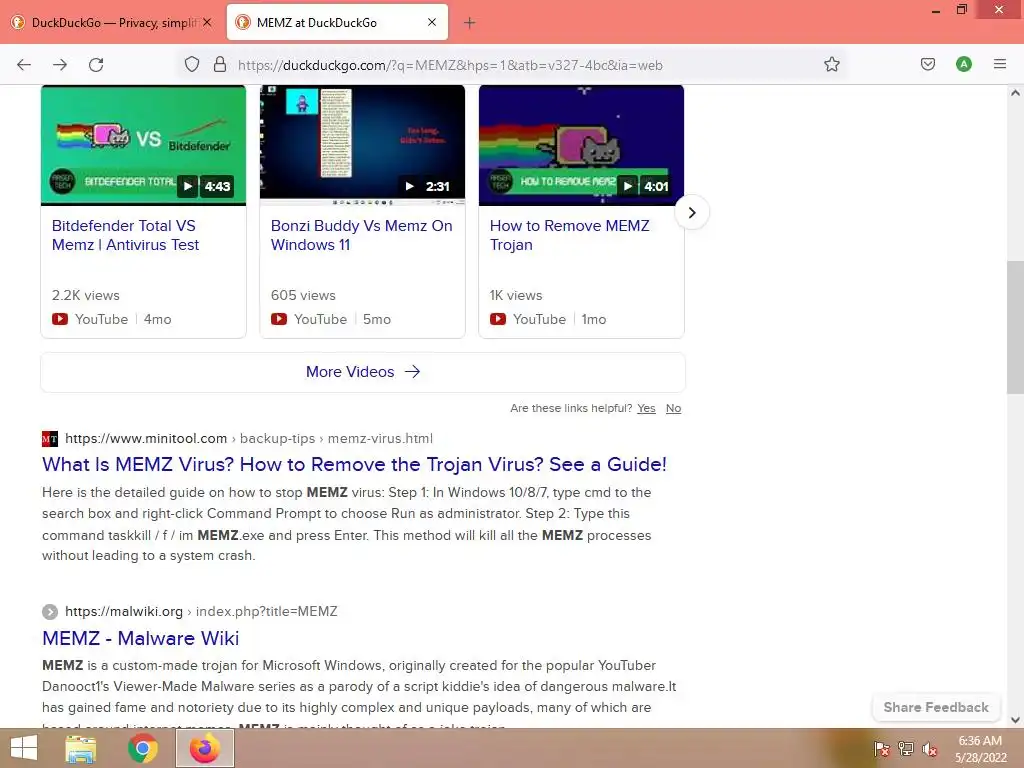
Task: Click the More Videos button
Action: coord(363,372)
